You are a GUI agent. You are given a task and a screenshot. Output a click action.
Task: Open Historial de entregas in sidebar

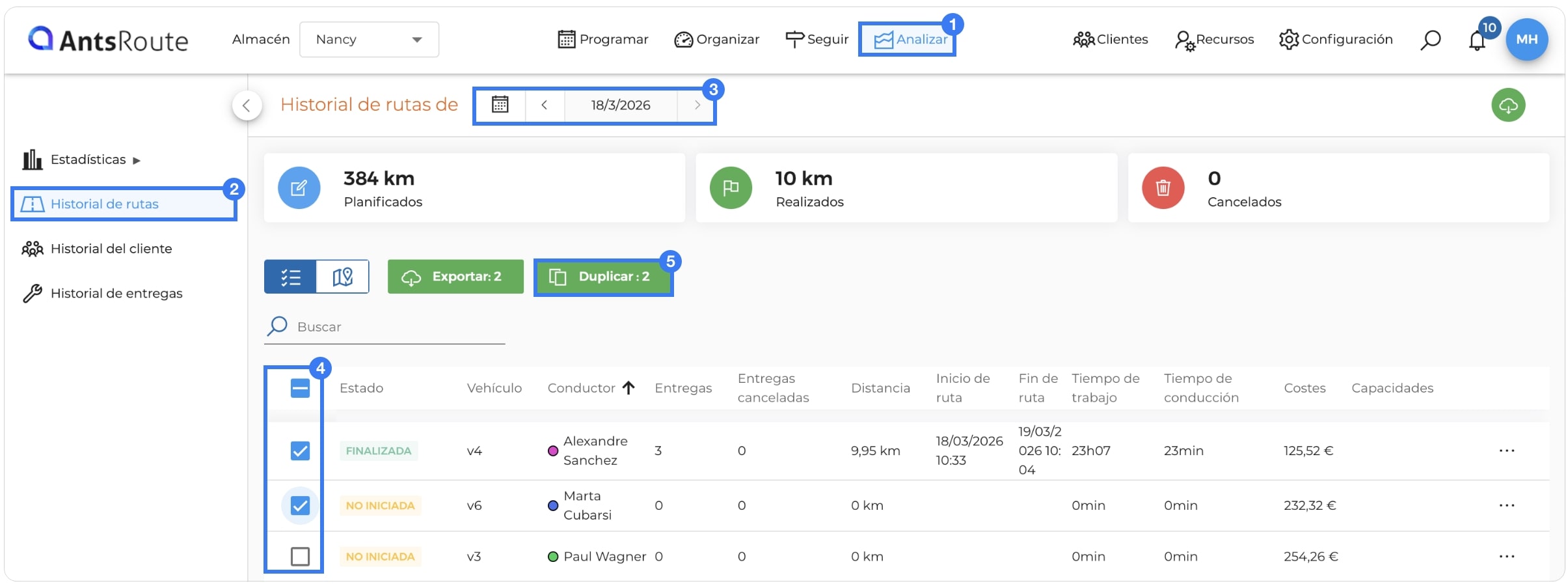click(102, 294)
